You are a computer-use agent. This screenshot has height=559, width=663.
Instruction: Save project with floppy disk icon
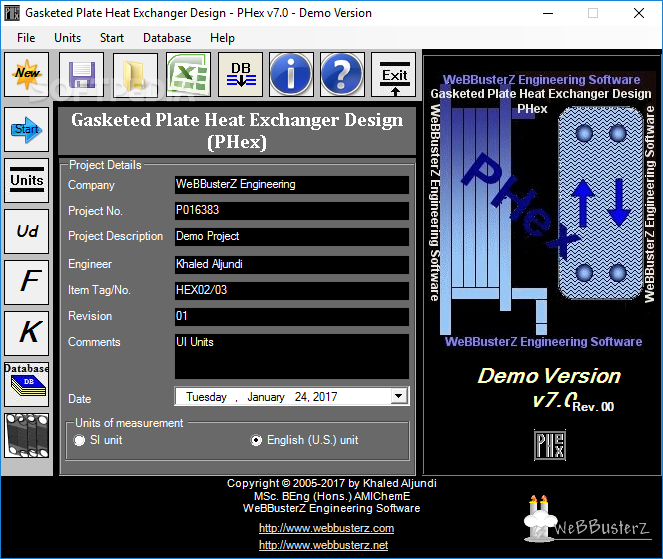(x=82, y=74)
